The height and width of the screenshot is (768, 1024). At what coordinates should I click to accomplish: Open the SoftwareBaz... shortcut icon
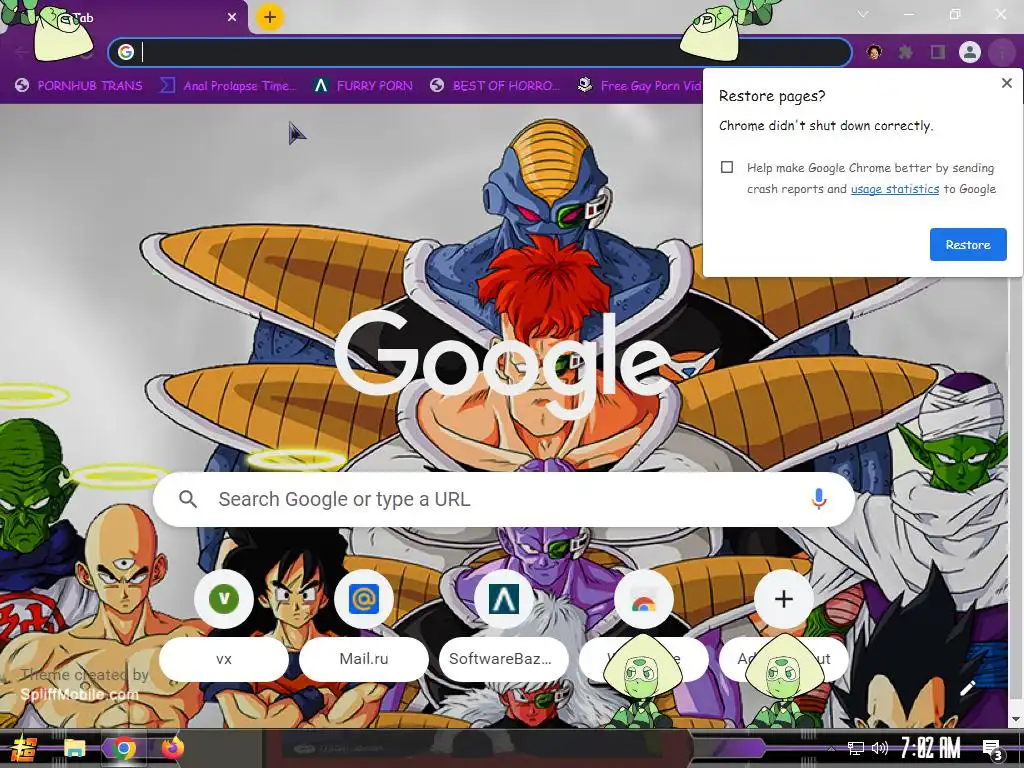tap(504, 599)
